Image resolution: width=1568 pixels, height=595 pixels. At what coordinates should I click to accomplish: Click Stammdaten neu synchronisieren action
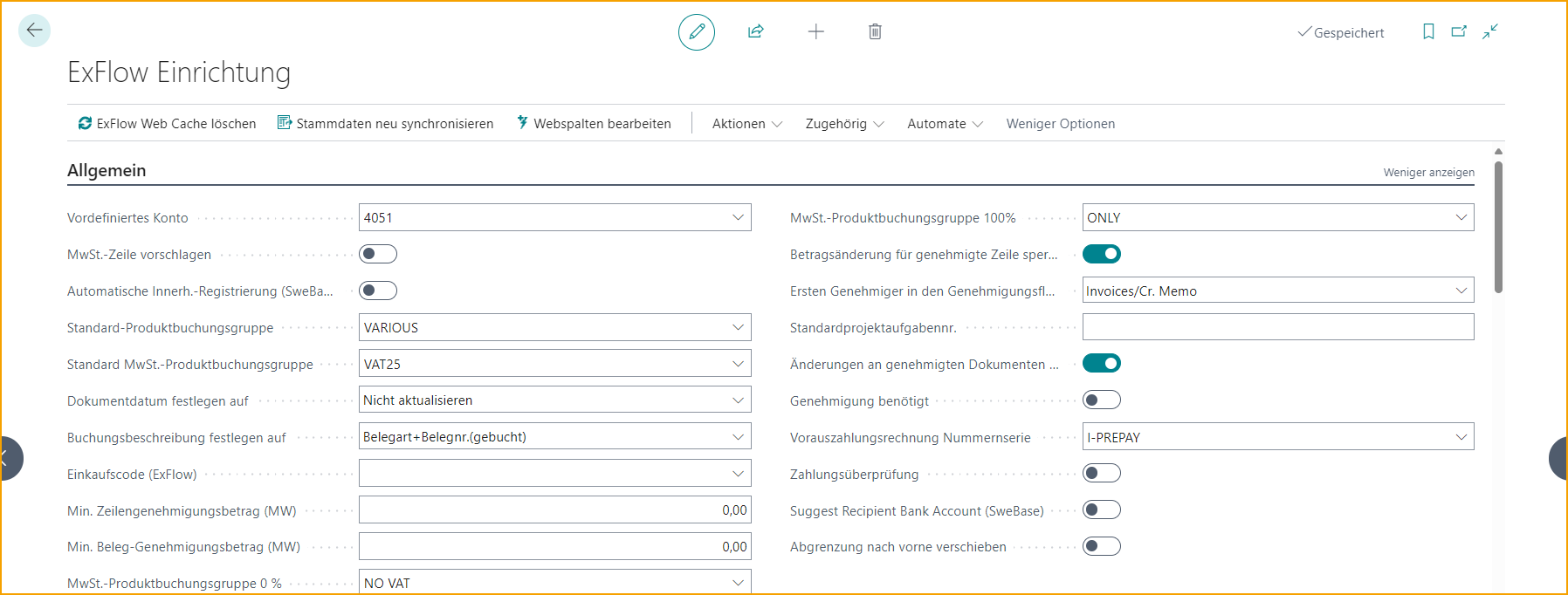point(386,124)
